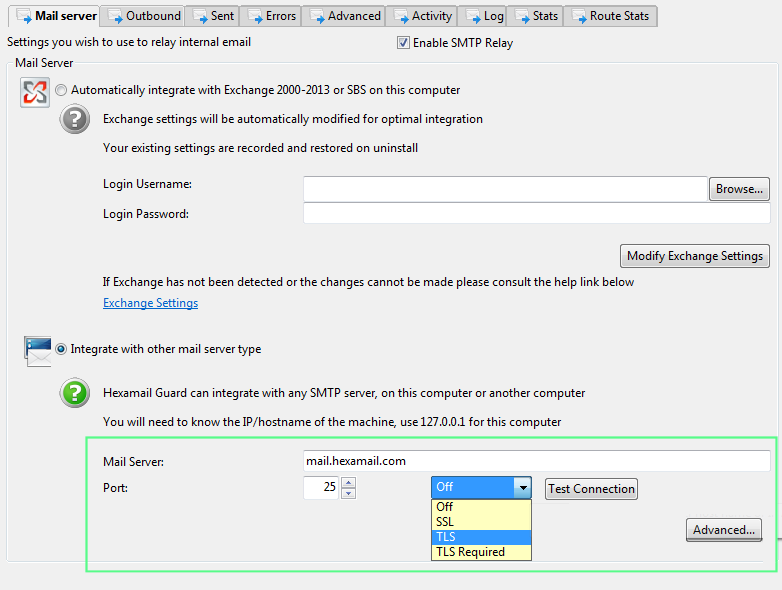Choose TLS from the encryption dropdown list

pyautogui.click(x=480, y=537)
